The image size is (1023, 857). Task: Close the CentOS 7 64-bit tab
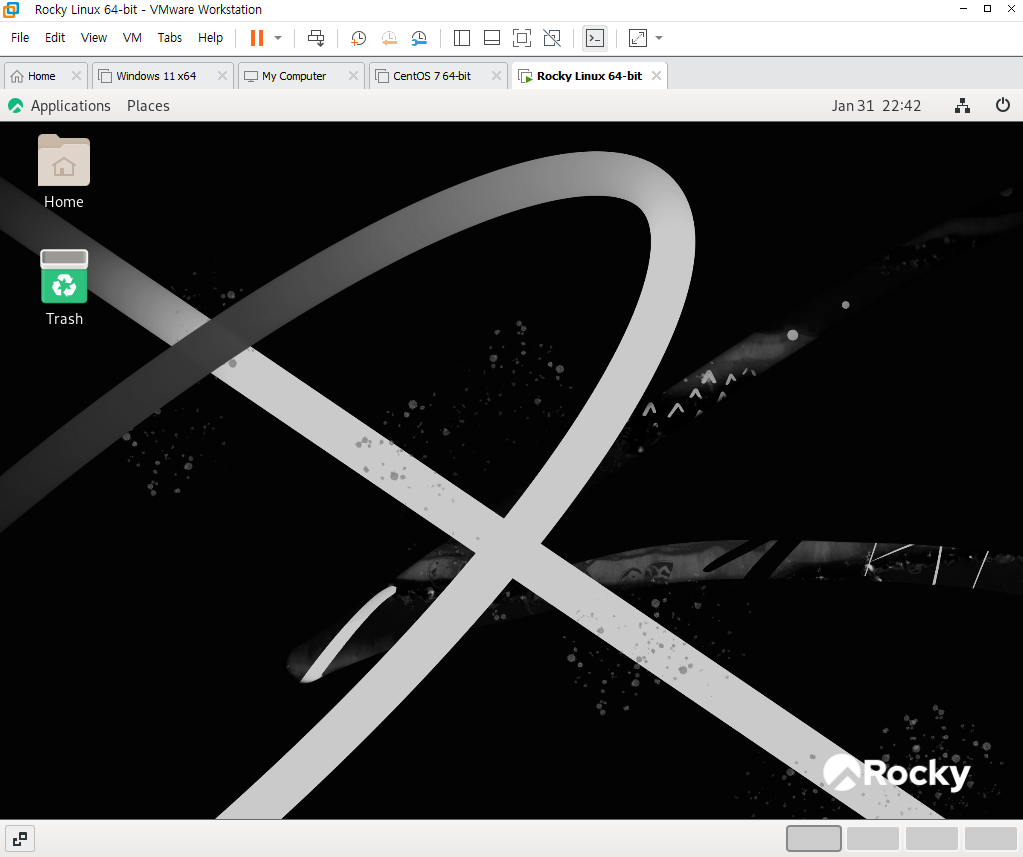pyautogui.click(x=496, y=76)
